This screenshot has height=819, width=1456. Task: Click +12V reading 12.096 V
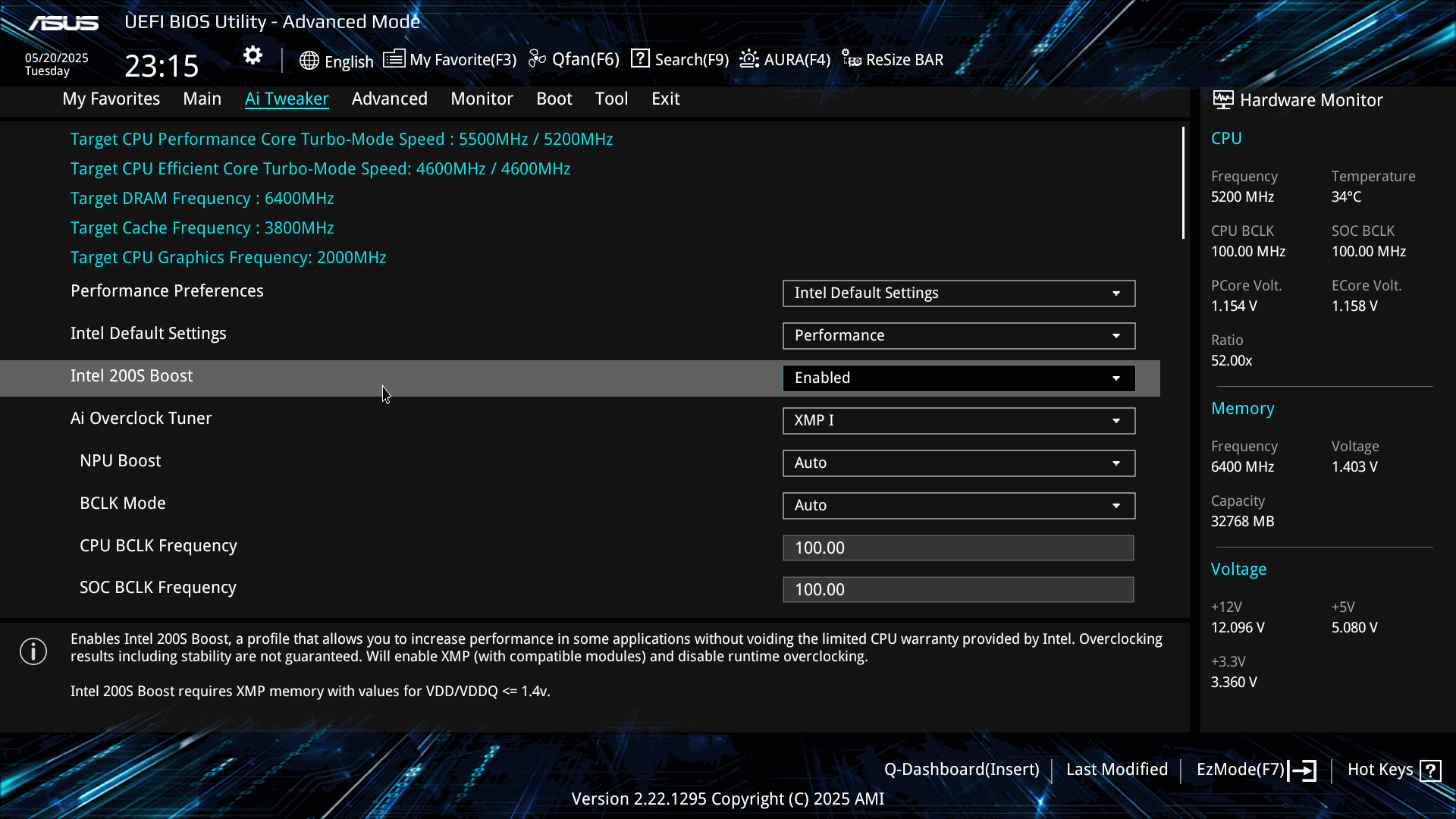(1238, 628)
